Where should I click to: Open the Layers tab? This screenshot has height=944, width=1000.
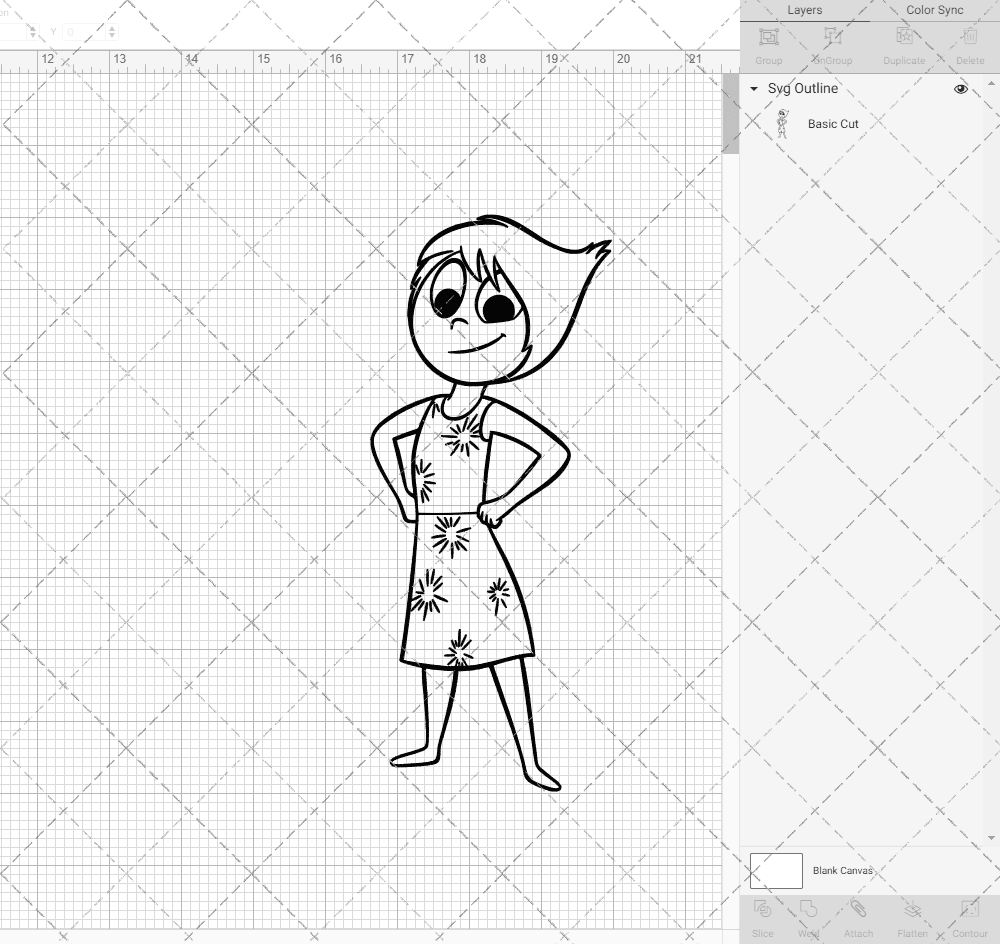(805, 10)
